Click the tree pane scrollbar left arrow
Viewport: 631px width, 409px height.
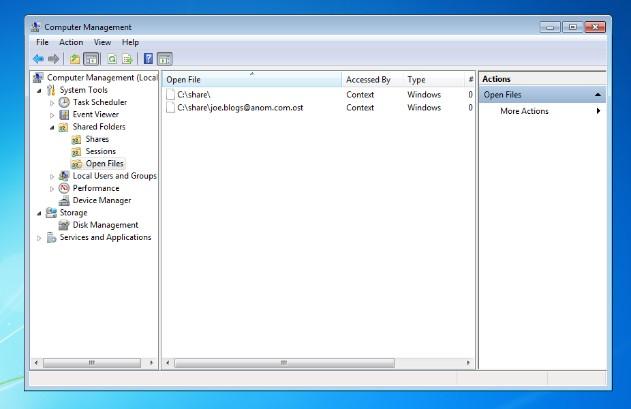click(x=36, y=363)
